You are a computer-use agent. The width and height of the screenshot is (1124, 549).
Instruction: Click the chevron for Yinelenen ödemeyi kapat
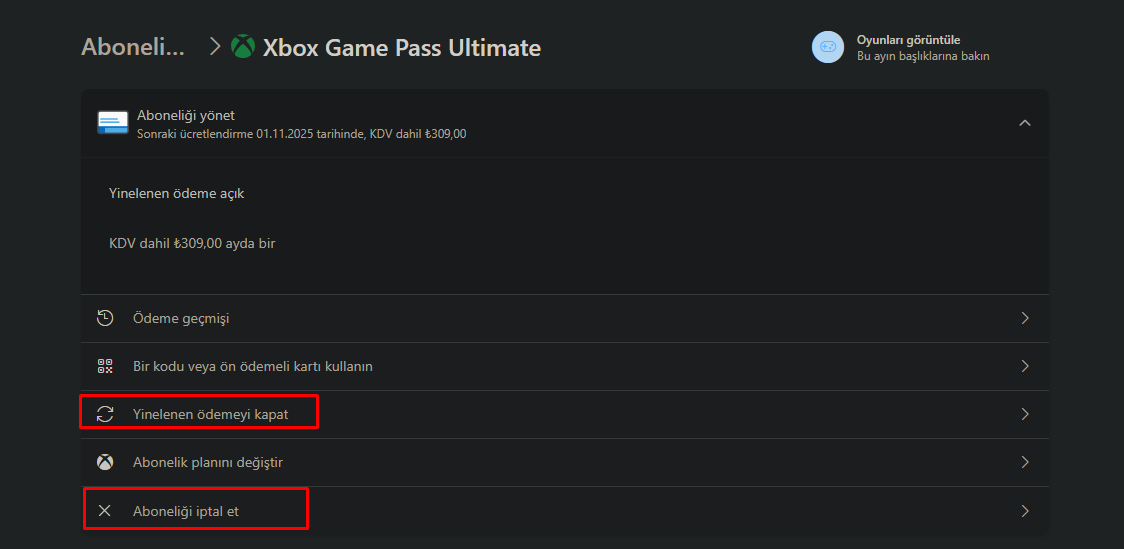(x=1024, y=414)
